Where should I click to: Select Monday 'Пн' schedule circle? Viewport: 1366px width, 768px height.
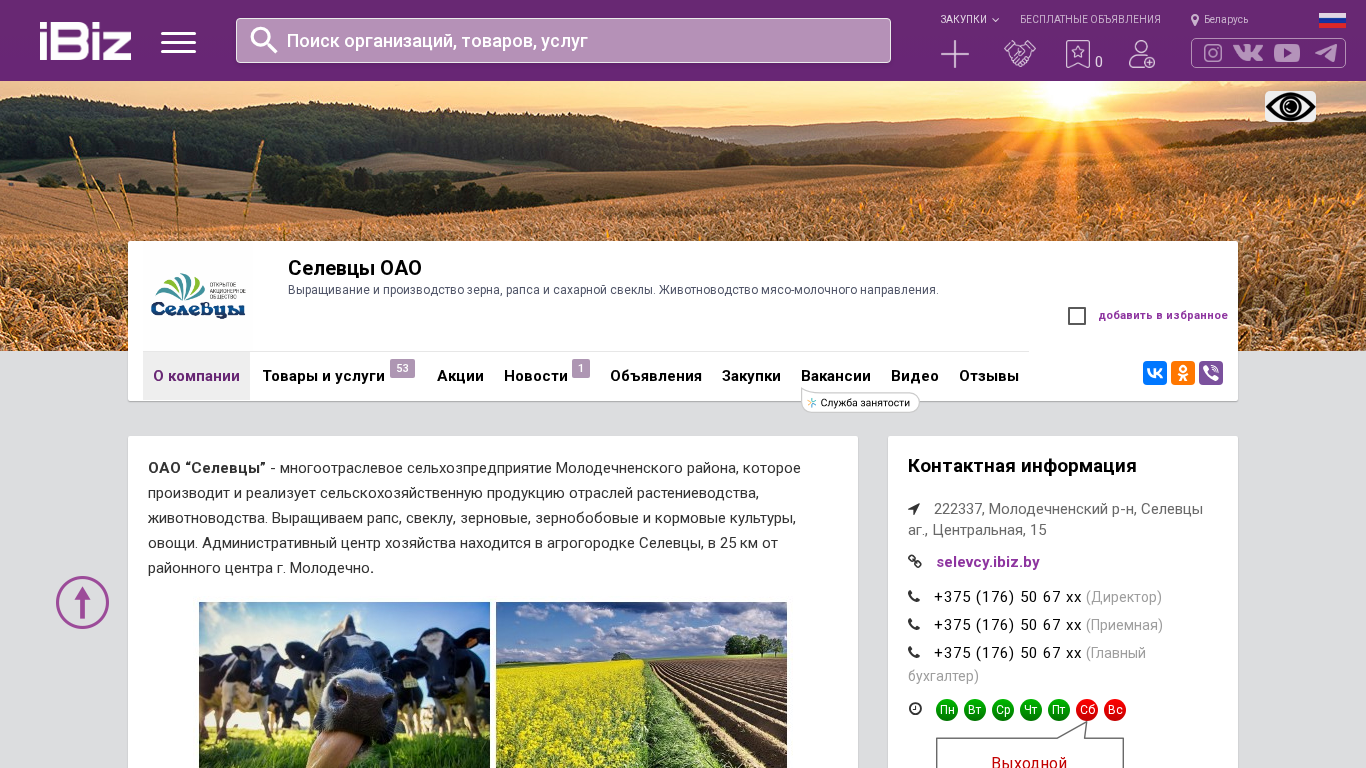pyautogui.click(x=947, y=710)
